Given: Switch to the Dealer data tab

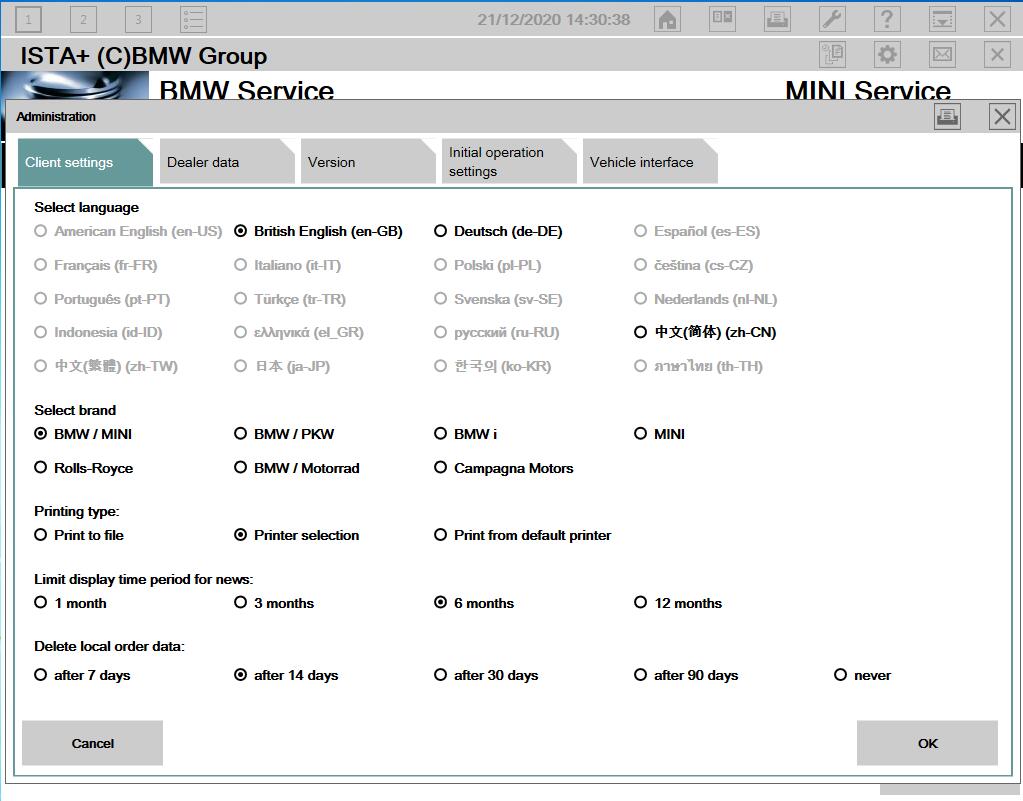Looking at the screenshot, I should [x=226, y=162].
